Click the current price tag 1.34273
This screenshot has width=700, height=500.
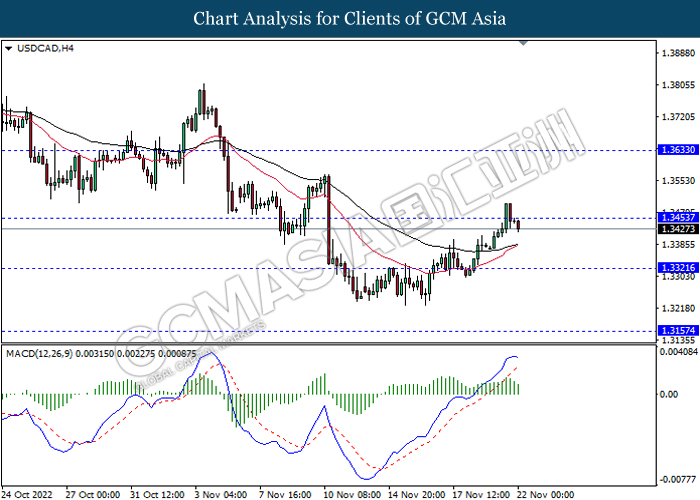(678, 229)
